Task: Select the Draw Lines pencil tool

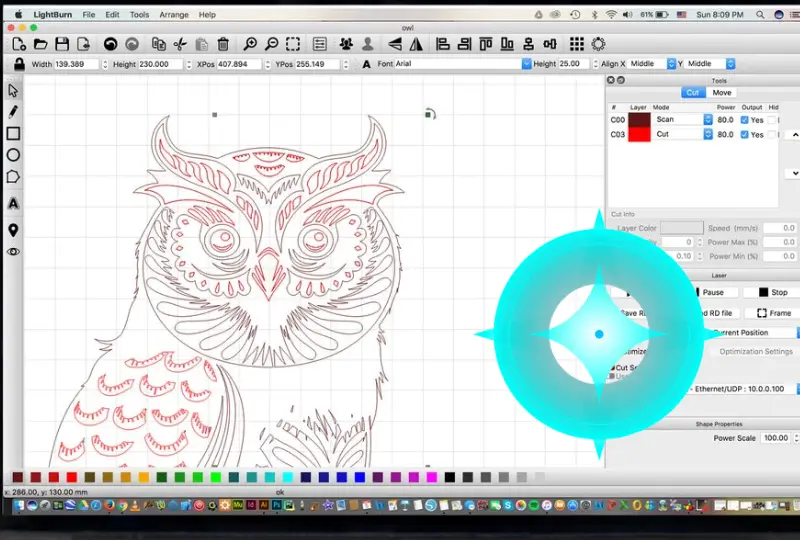Action: [x=13, y=112]
